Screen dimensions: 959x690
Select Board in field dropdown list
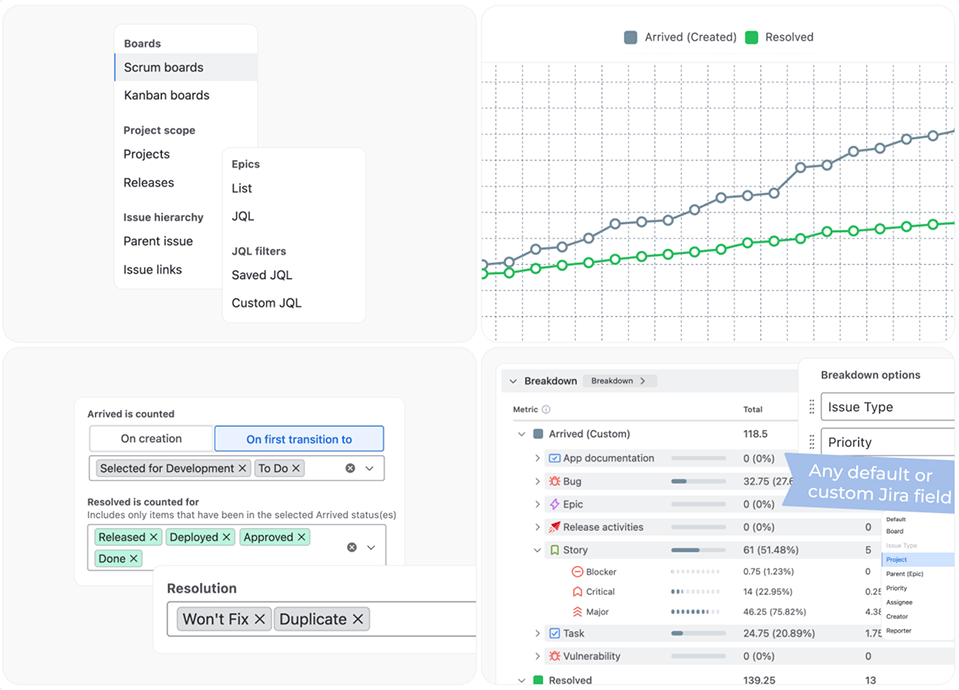click(x=895, y=531)
